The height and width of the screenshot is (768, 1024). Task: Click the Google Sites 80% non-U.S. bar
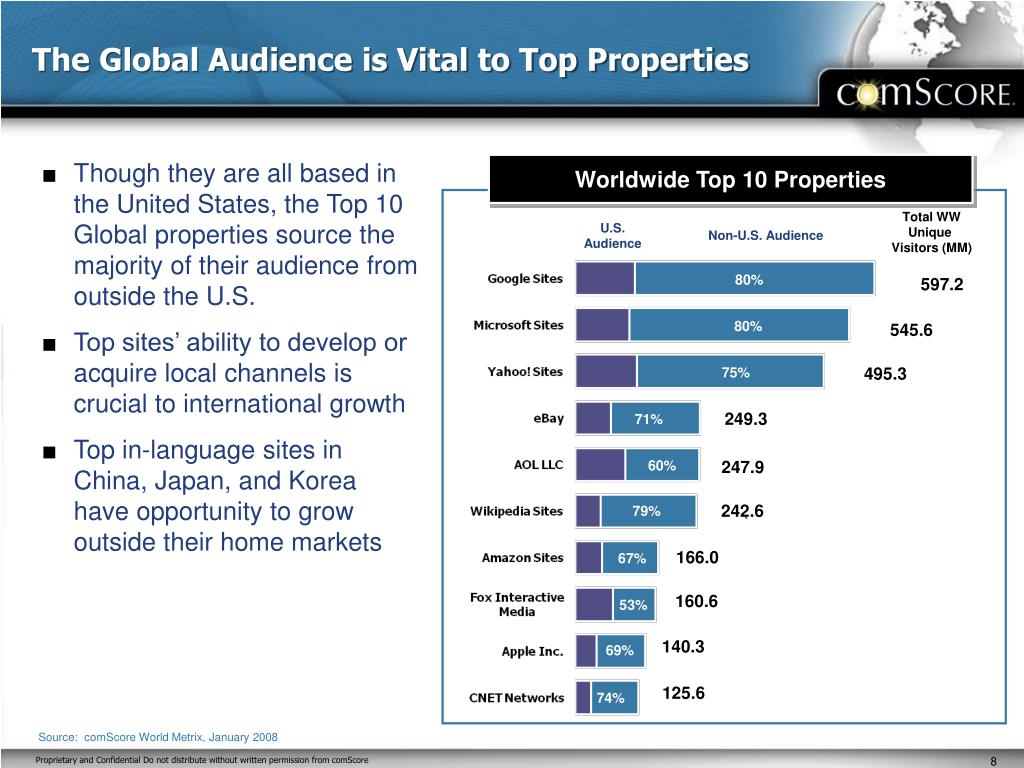pyautogui.click(x=754, y=279)
